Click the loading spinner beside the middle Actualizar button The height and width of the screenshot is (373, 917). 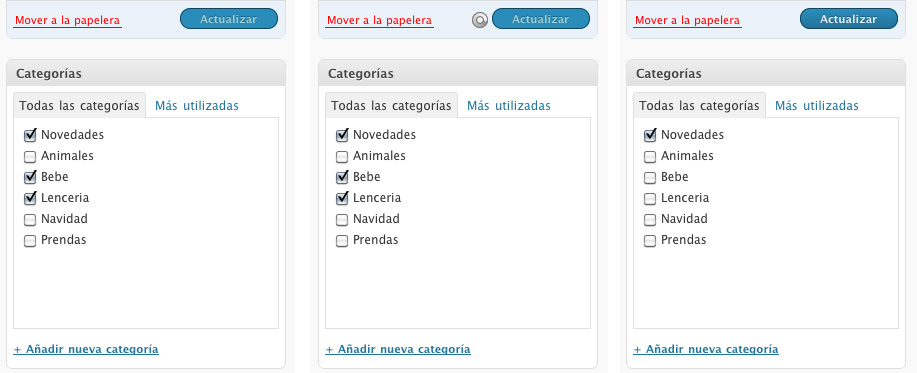(480, 20)
